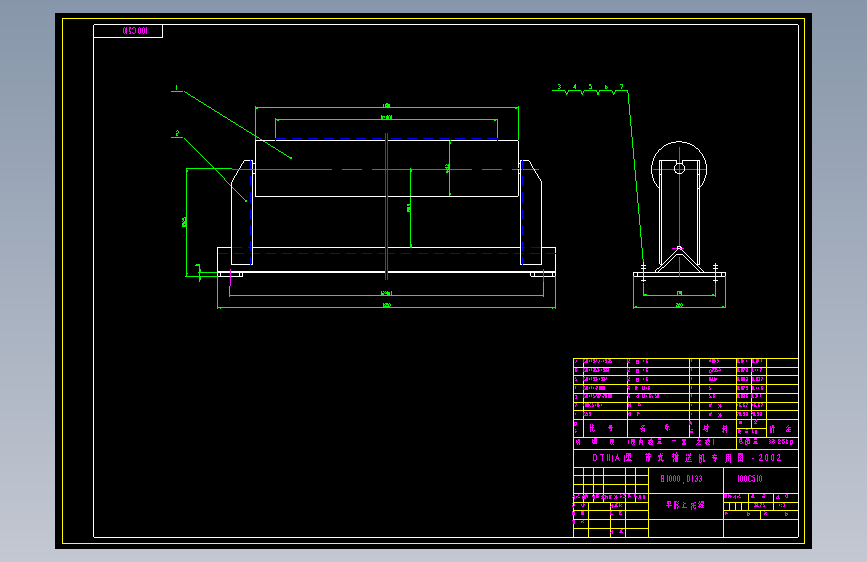Click callout number 7 above side view
Viewport: 867px width, 562px height.
pyautogui.click(x=621, y=87)
